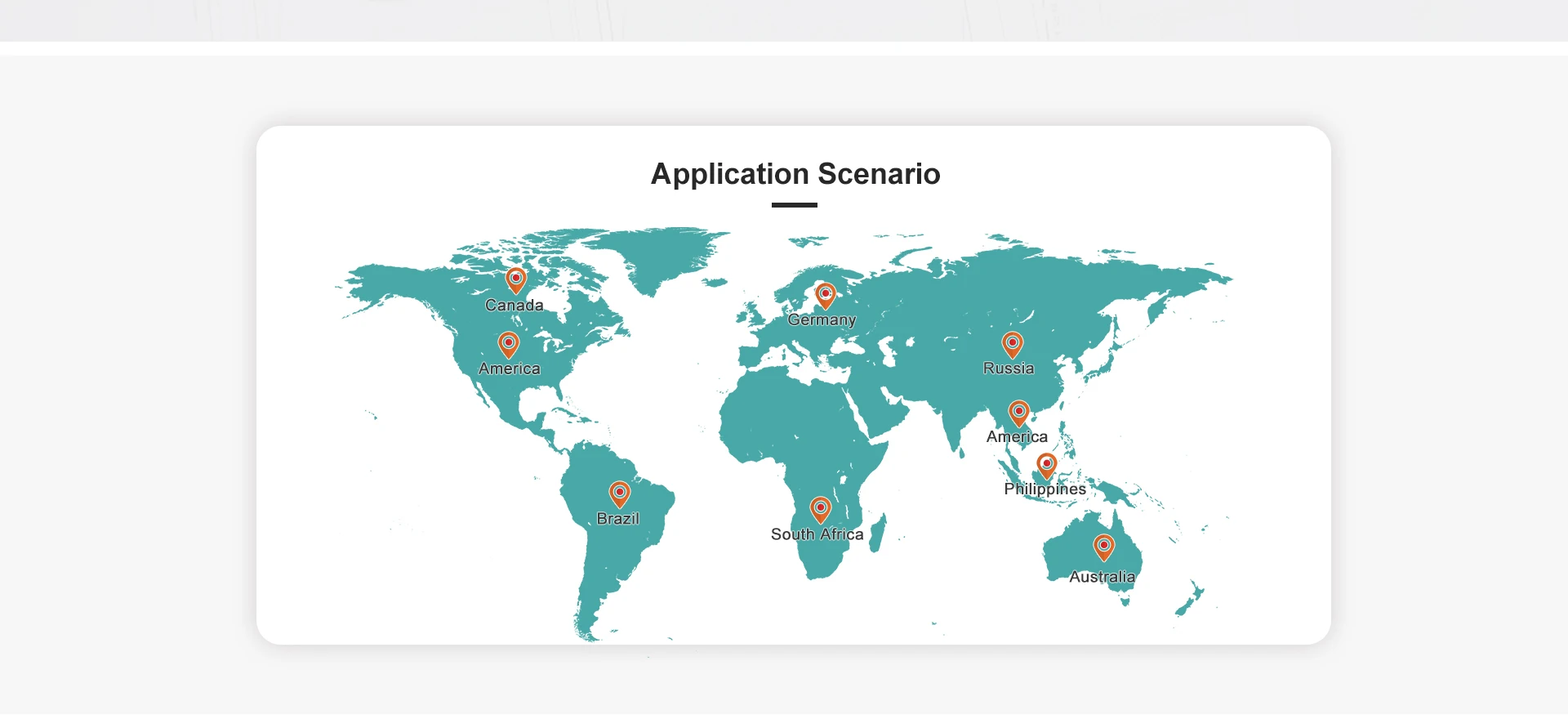
Task: Select the America label under Canada
Action: pos(509,369)
